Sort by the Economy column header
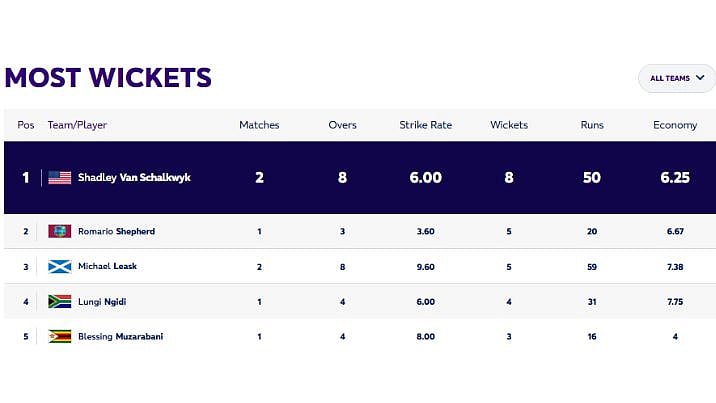 [675, 125]
